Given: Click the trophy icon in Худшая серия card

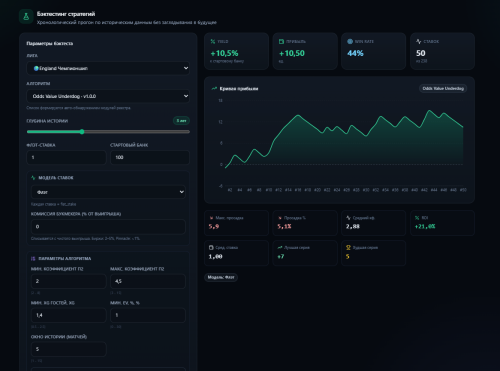Looking at the screenshot, I should click(x=348, y=247).
